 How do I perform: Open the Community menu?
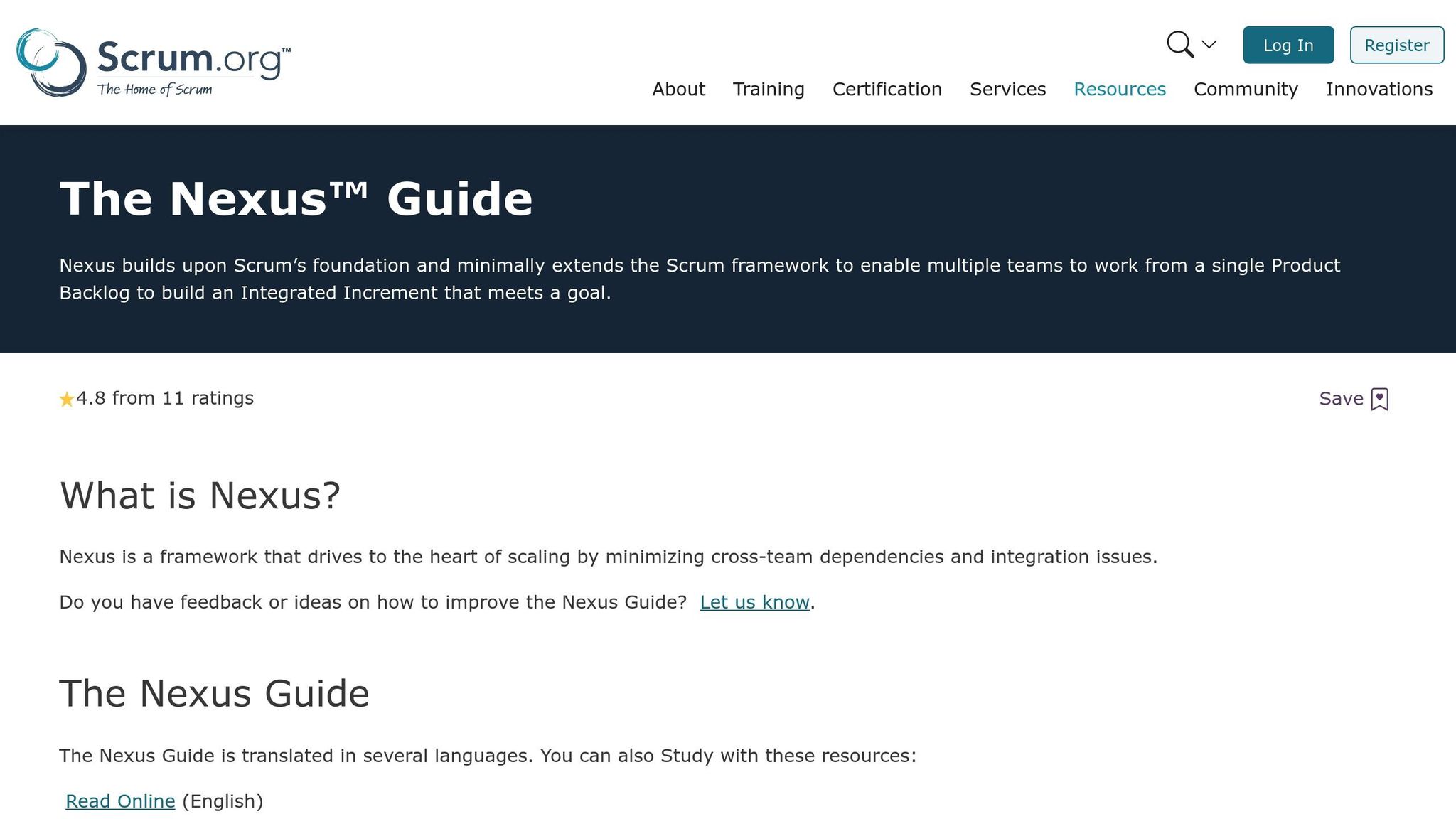[1246, 90]
